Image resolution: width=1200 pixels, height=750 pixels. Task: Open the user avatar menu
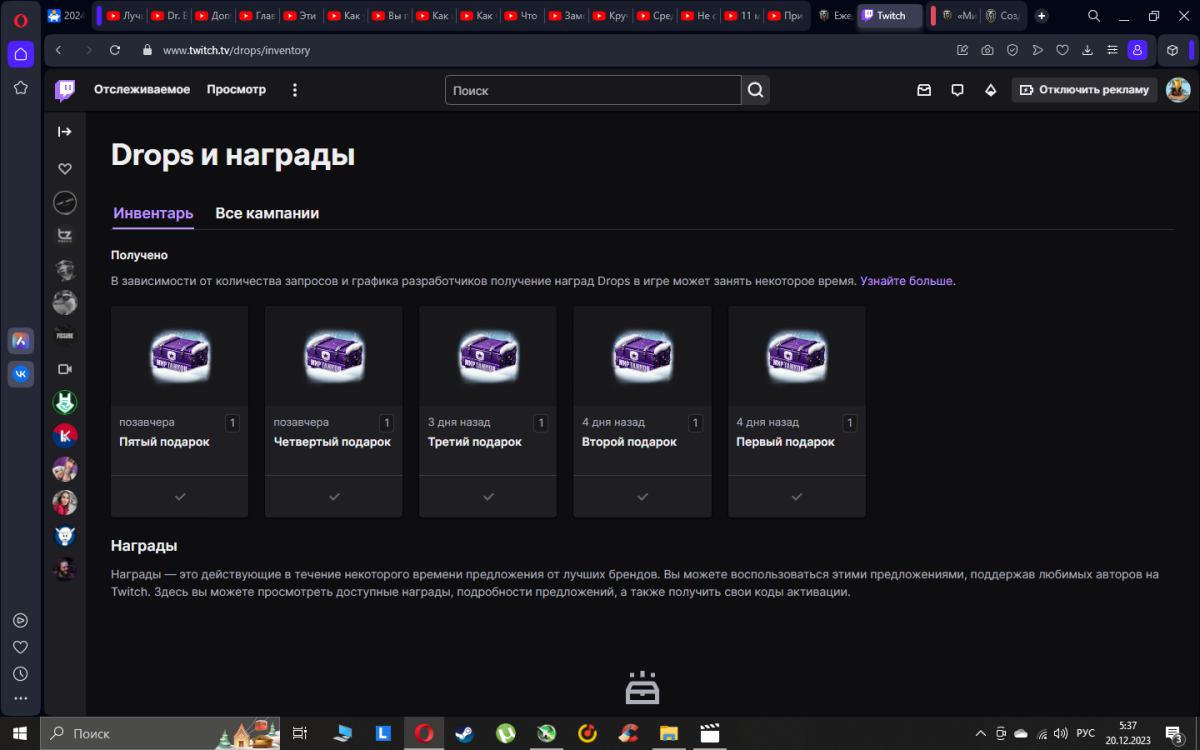[1178, 90]
